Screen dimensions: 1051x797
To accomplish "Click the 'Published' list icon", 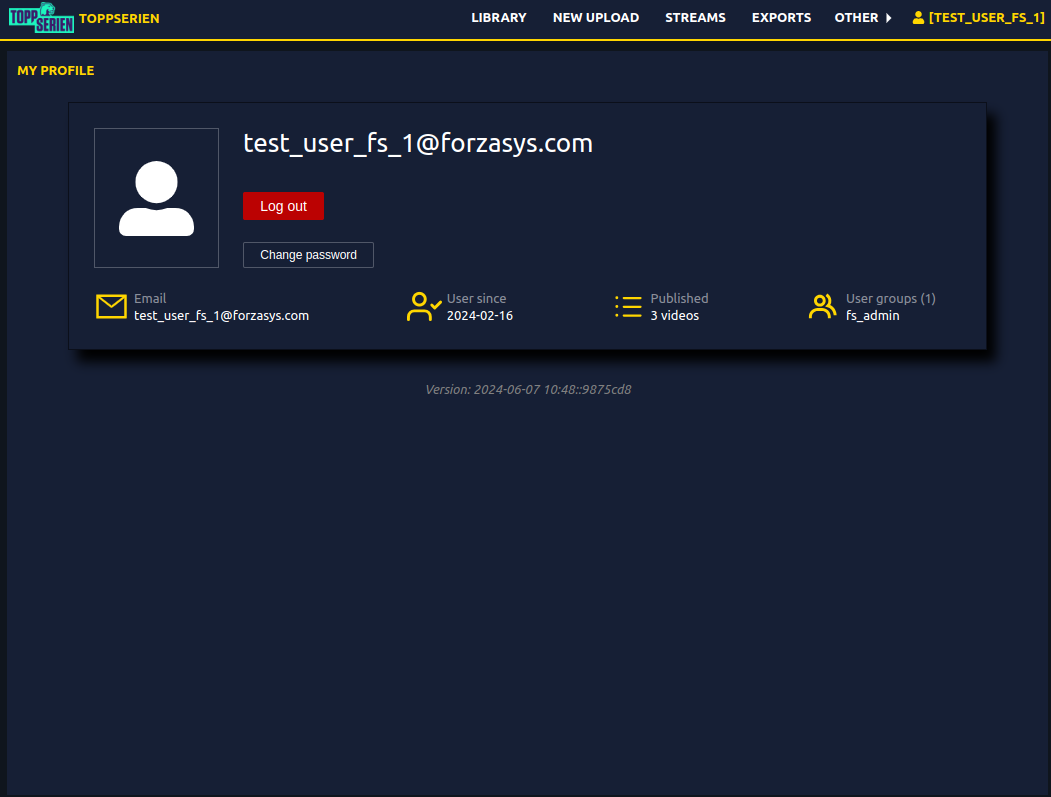I will [x=627, y=306].
